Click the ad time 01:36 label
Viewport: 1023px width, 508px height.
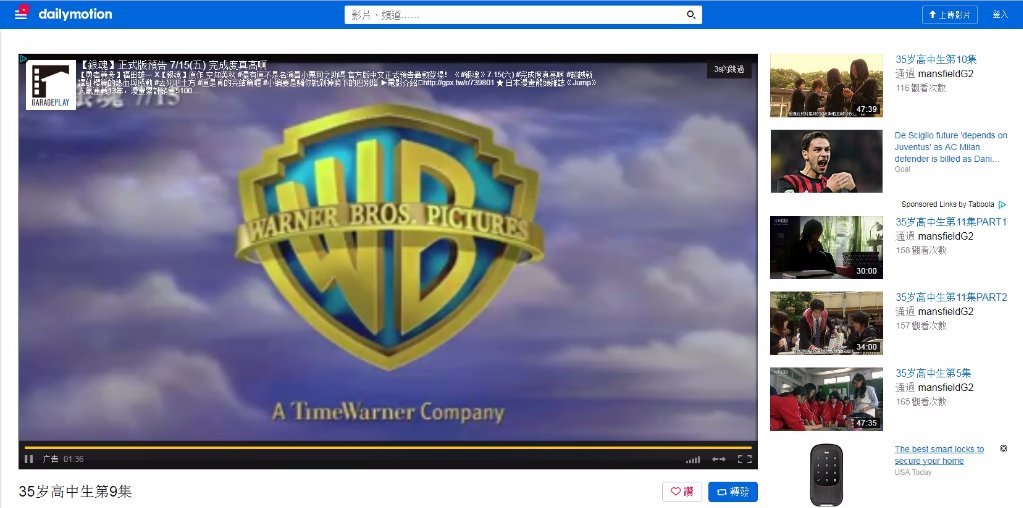74,459
